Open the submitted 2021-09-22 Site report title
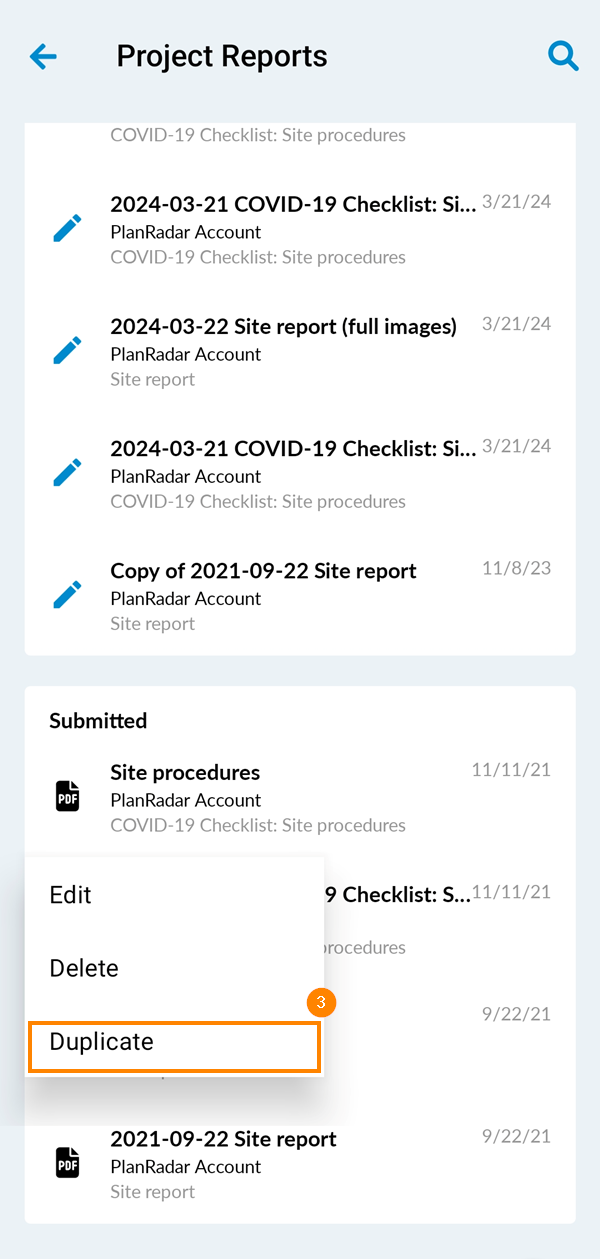Viewport: 600px width, 1259px height. click(223, 1139)
